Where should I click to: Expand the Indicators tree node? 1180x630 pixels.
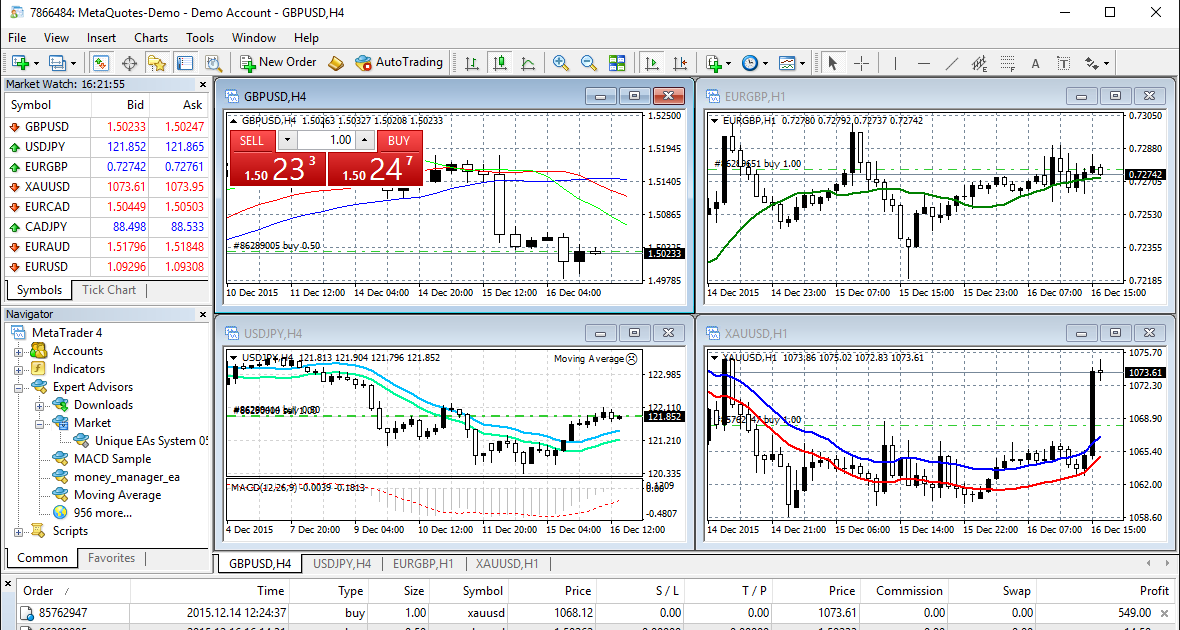[x=18, y=370]
